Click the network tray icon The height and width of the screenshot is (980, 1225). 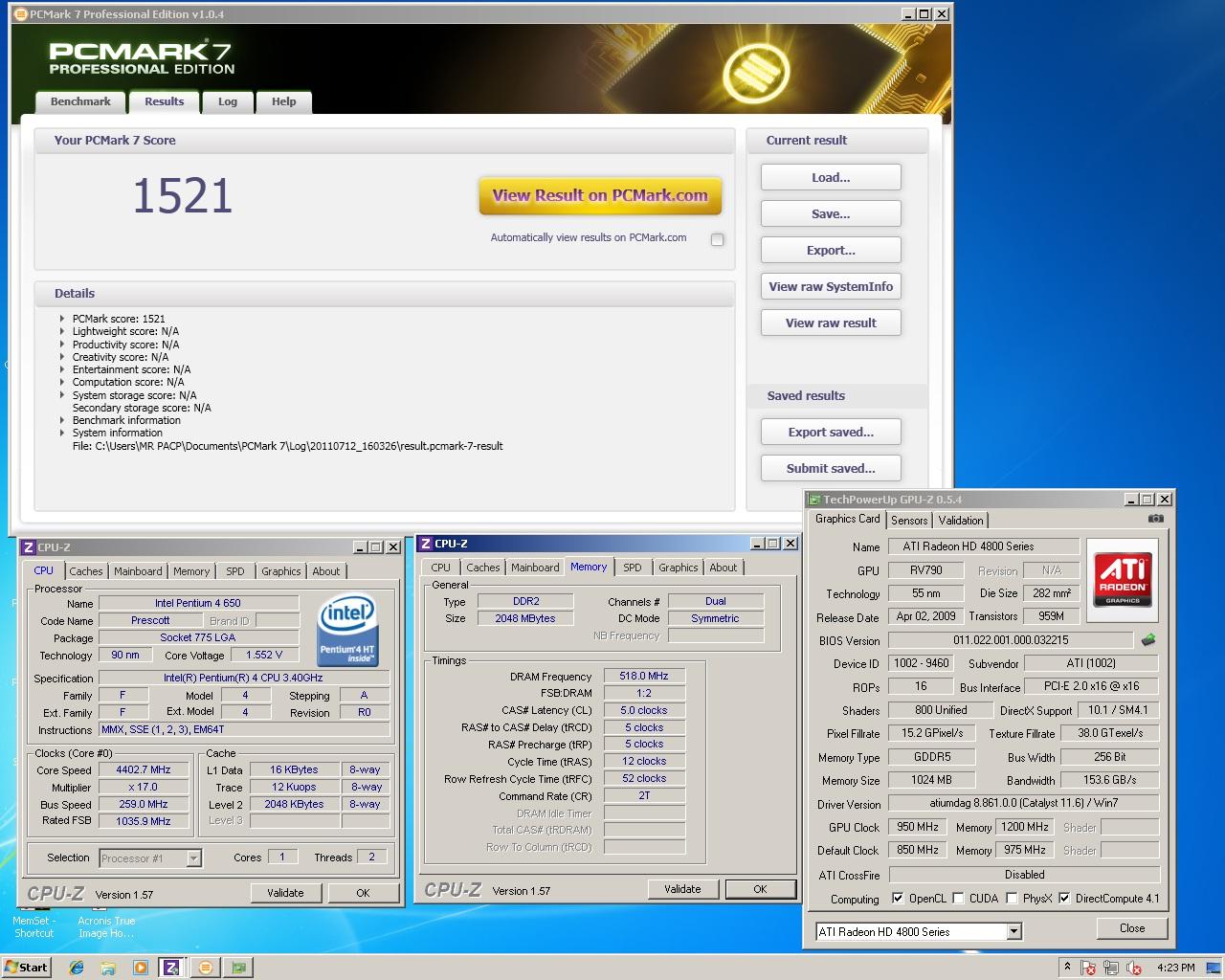click(x=1111, y=968)
